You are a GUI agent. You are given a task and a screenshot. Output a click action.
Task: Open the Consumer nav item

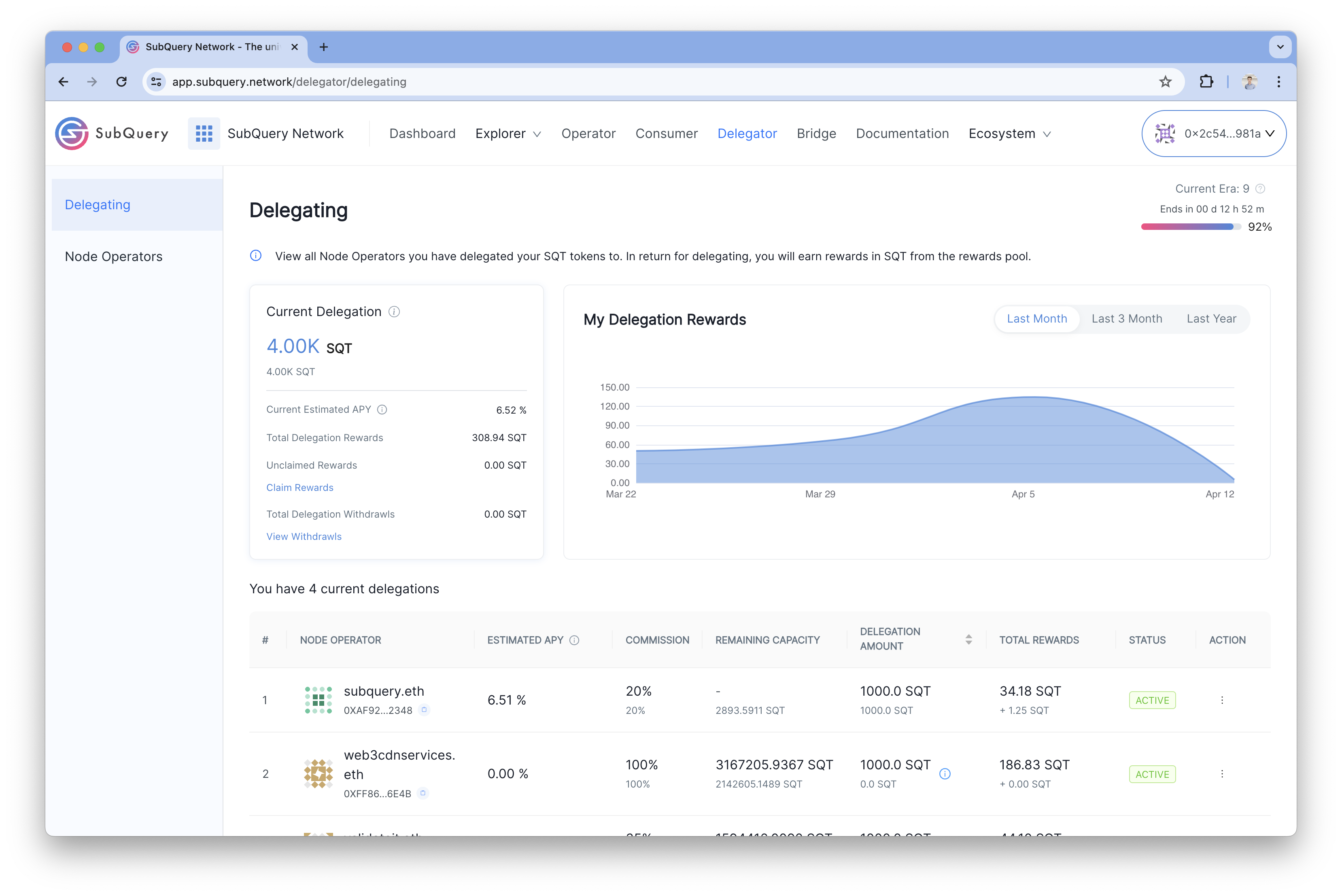pyautogui.click(x=666, y=133)
